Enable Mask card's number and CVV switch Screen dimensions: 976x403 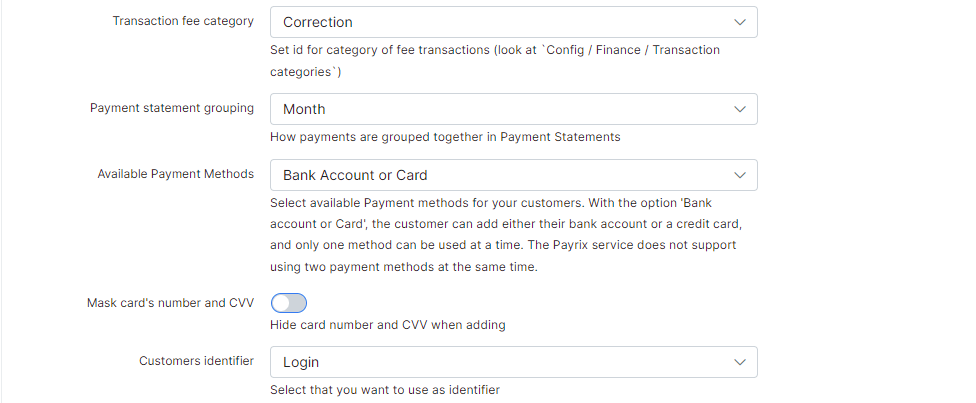tap(288, 303)
